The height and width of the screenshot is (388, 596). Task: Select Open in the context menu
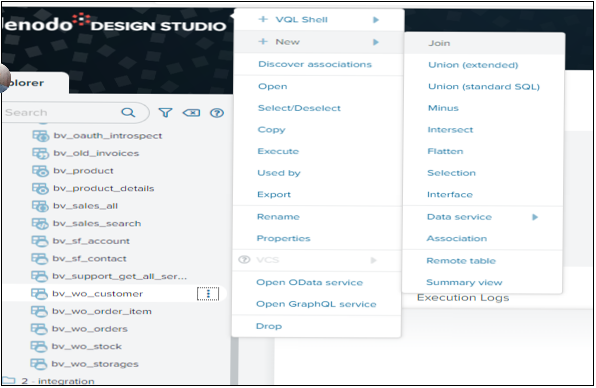[x=273, y=86]
